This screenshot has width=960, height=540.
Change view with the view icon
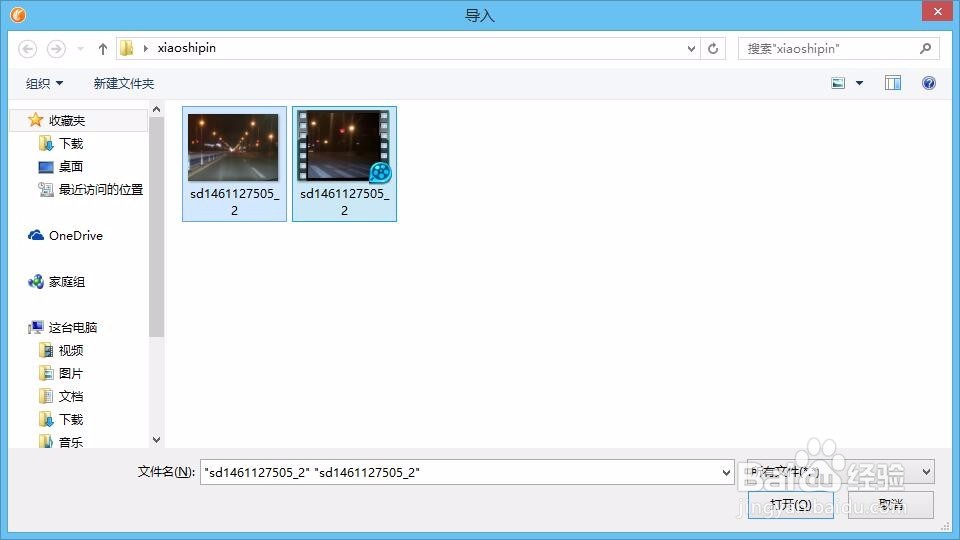pos(838,83)
